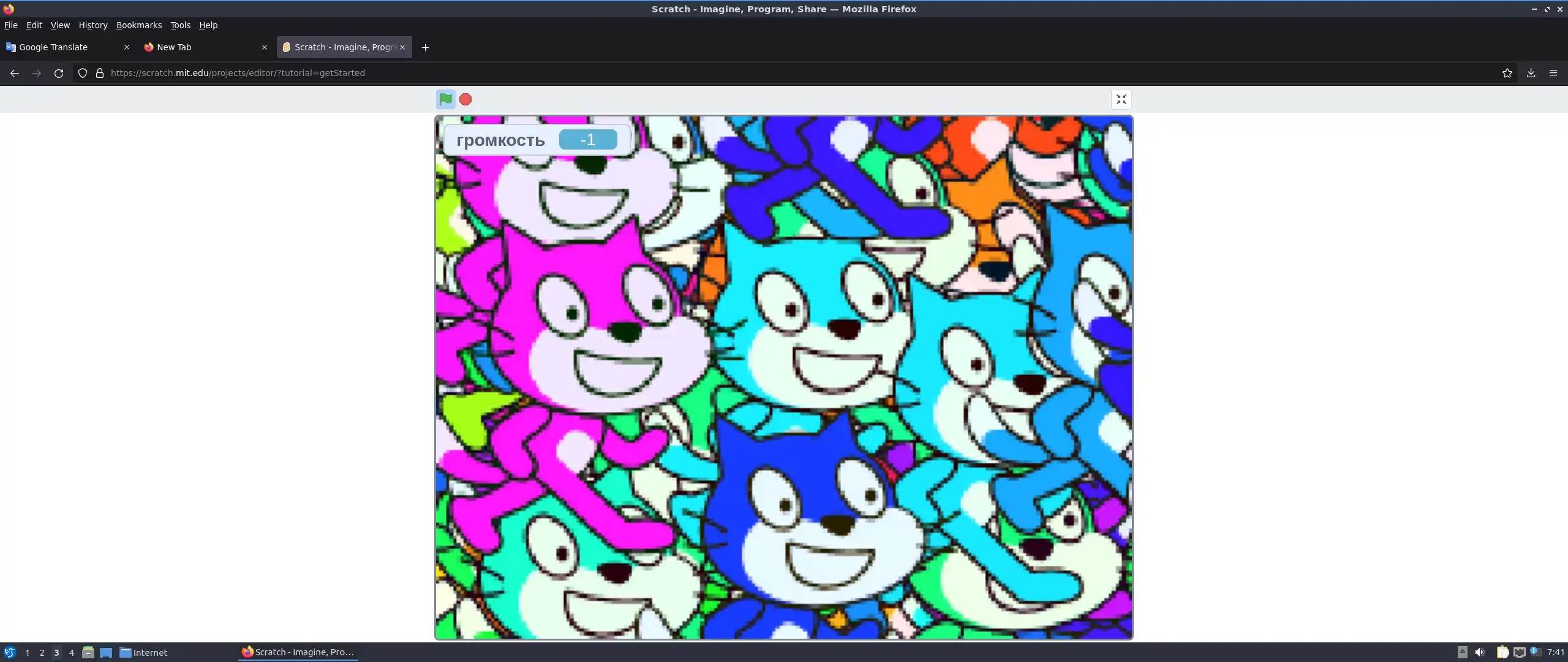Reload the current Scratch page
1568x662 pixels.
59,73
